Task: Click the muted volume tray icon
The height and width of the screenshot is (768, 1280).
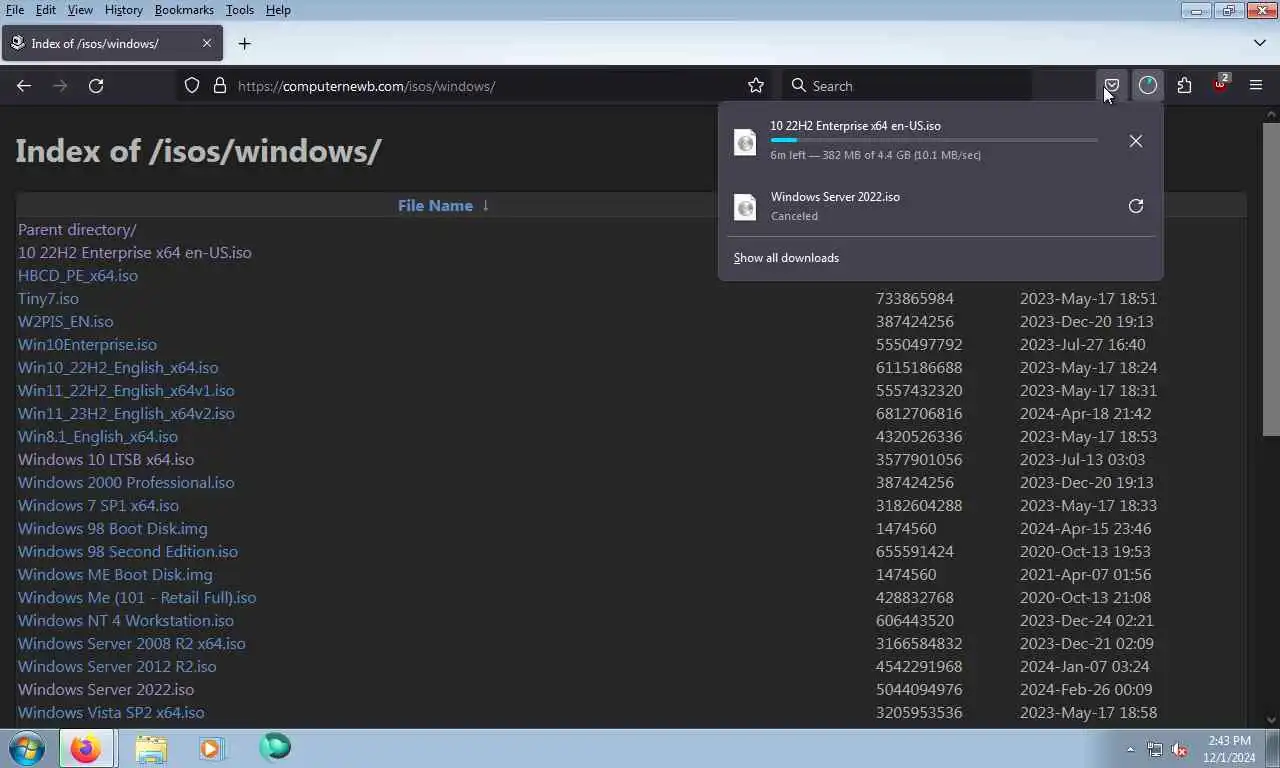Action: pyautogui.click(x=1180, y=749)
